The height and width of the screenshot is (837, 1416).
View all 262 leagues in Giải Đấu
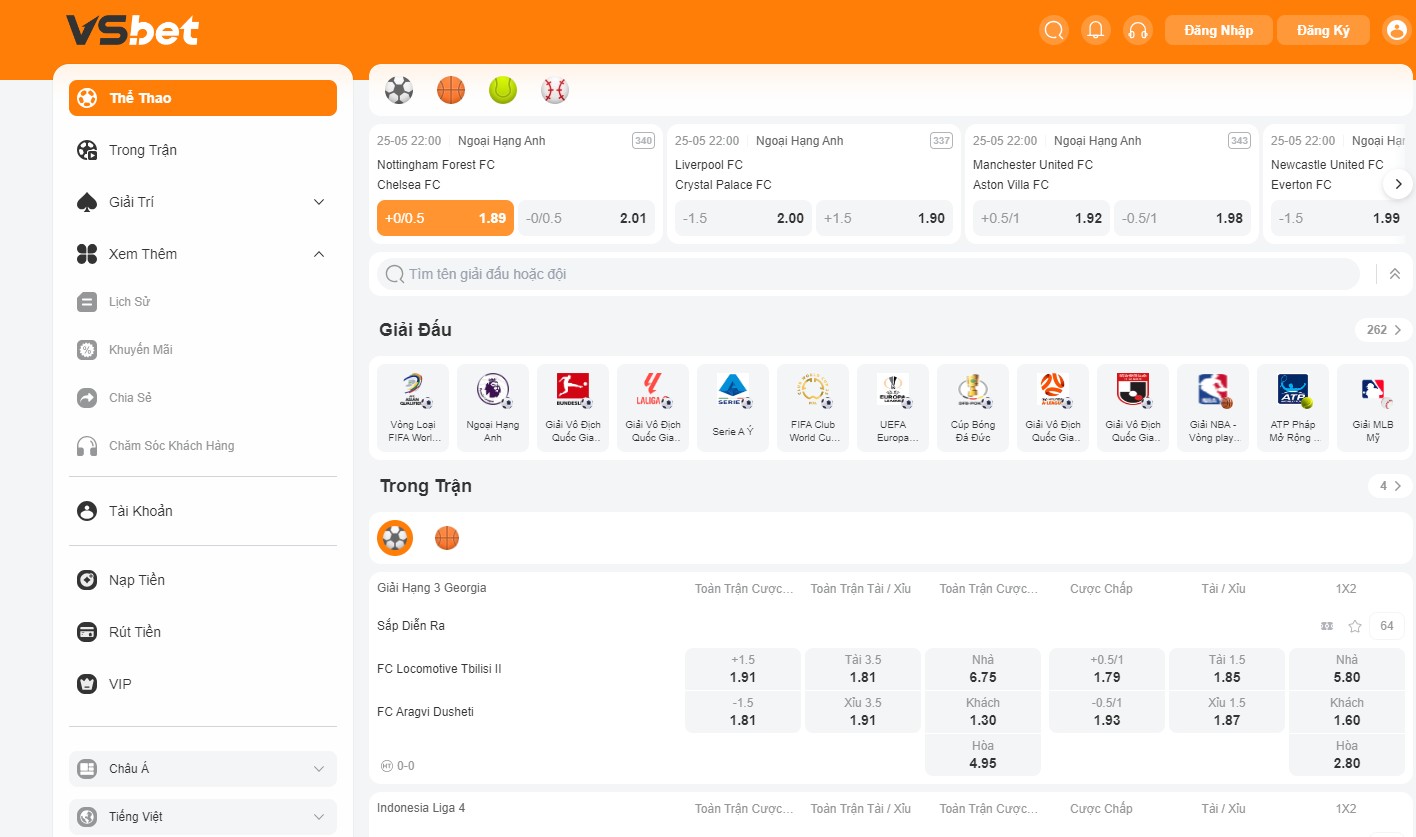1384,330
